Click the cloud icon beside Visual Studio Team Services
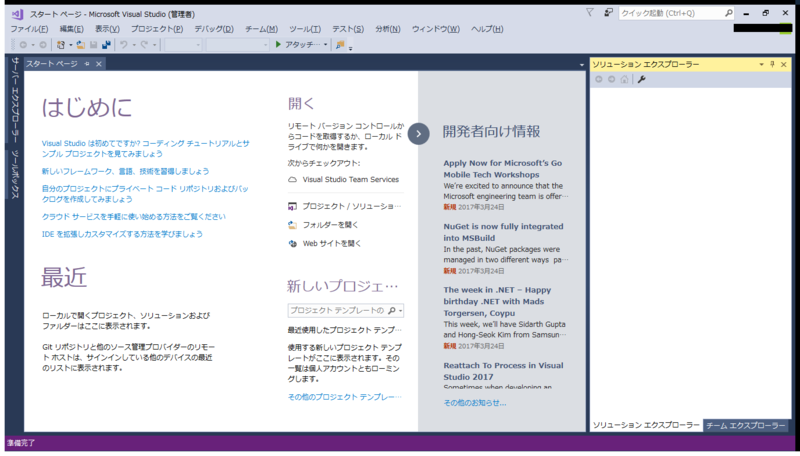 tap(292, 180)
